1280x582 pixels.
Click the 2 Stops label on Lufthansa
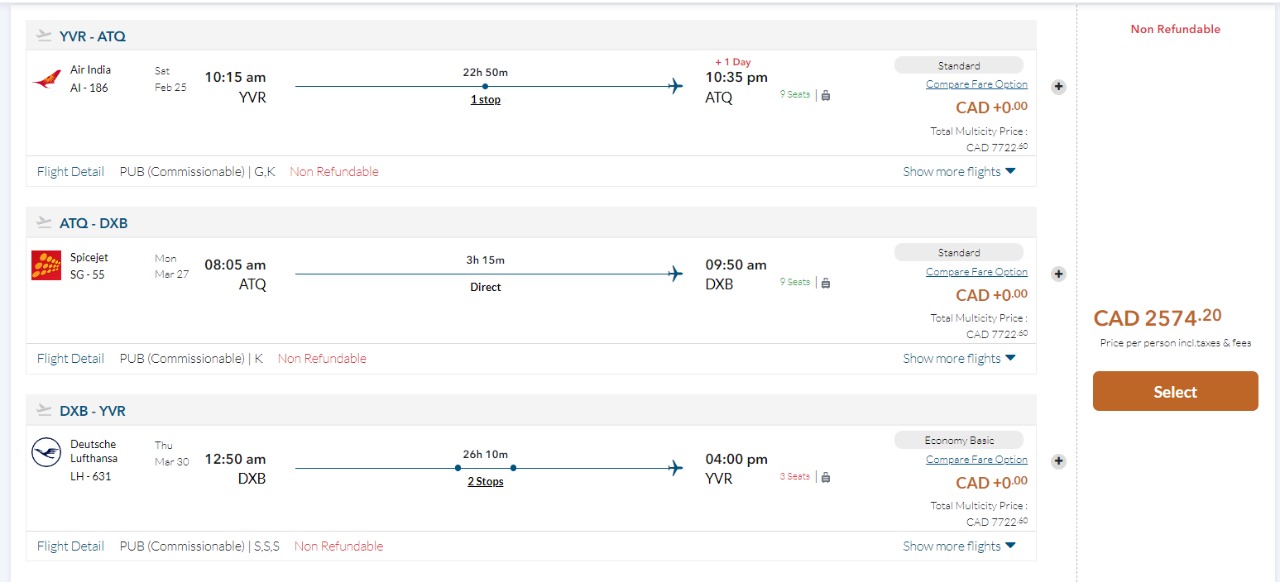click(x=486, y=482)
